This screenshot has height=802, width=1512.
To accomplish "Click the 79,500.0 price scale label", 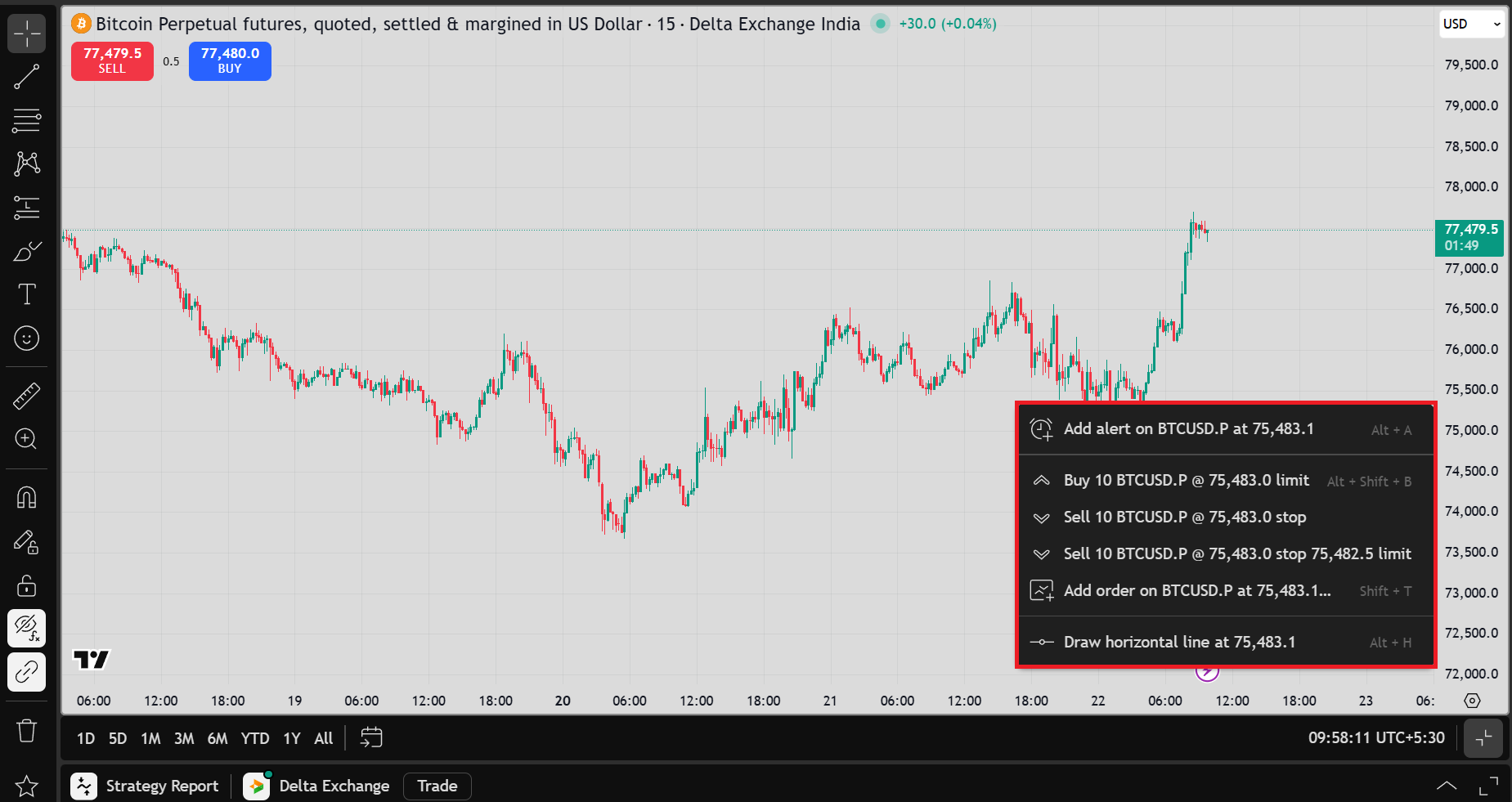I will click(1471, 65).
